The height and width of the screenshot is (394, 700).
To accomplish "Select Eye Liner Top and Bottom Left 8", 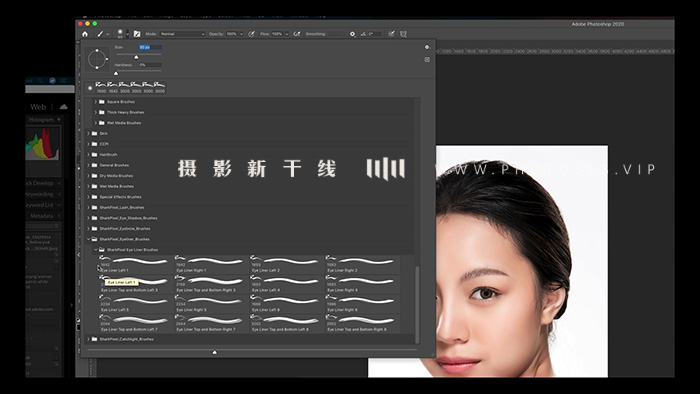I will 286,323.
